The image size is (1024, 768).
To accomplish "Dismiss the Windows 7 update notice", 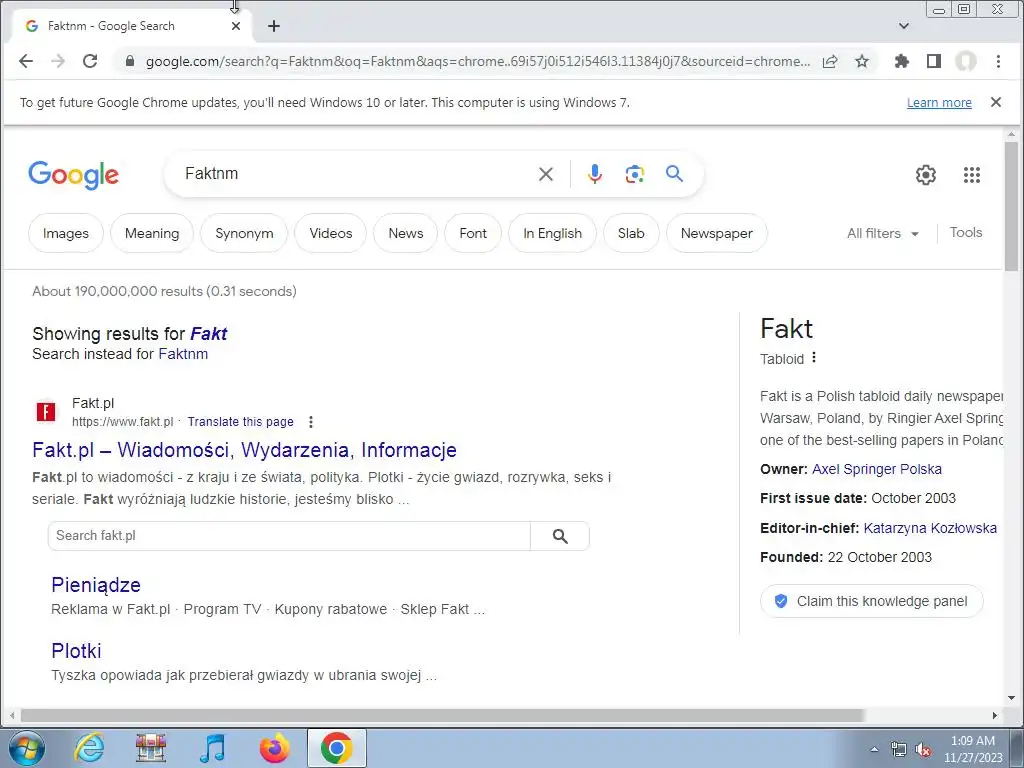I will pos(995,102).
